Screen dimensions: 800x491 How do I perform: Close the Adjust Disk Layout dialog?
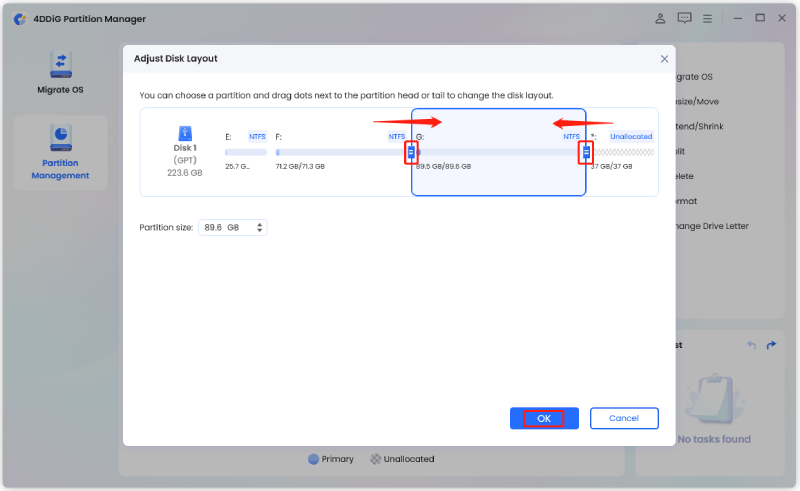coord(664,59)
